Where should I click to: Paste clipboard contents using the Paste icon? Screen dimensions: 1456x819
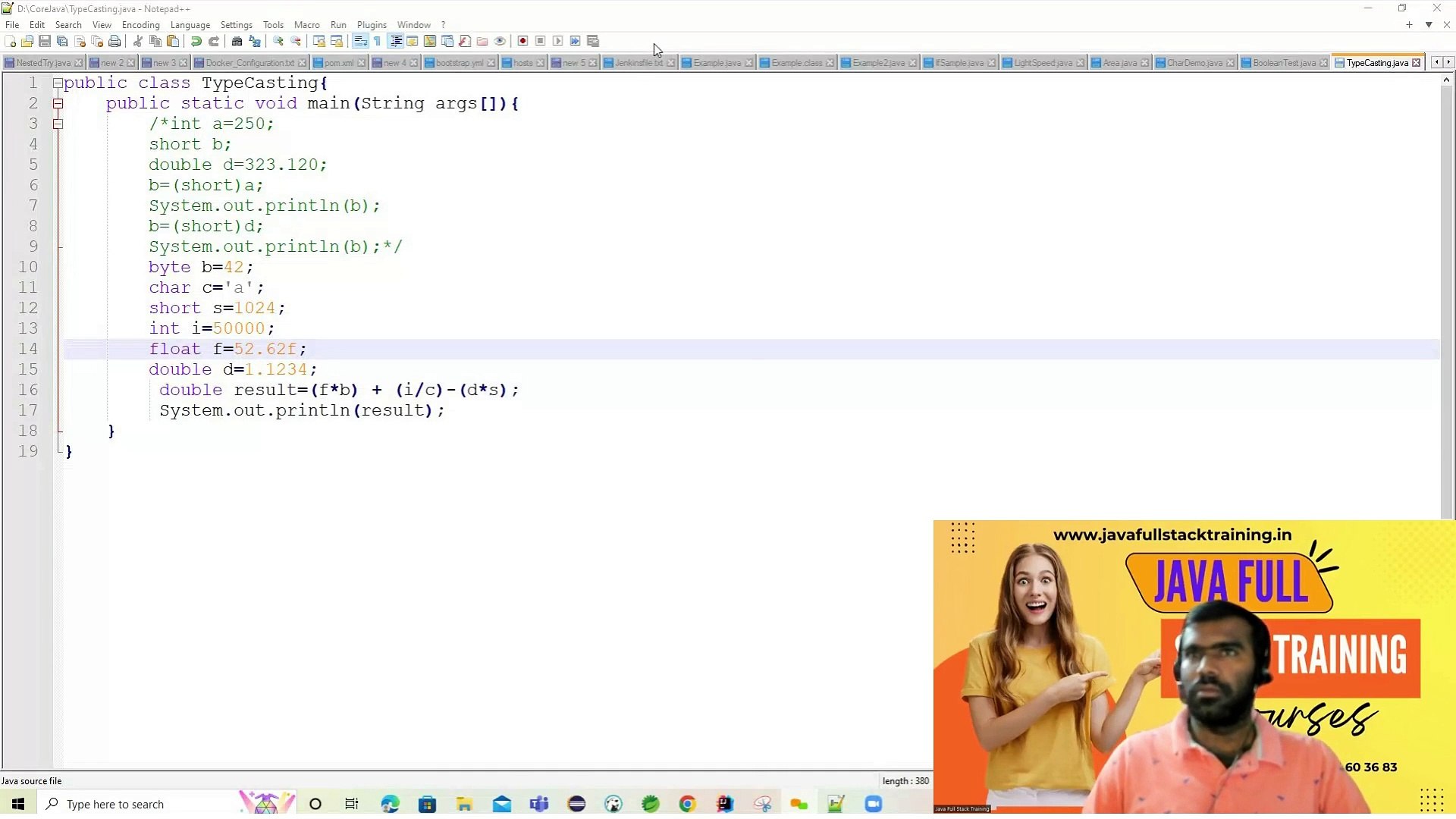point(172,42)
